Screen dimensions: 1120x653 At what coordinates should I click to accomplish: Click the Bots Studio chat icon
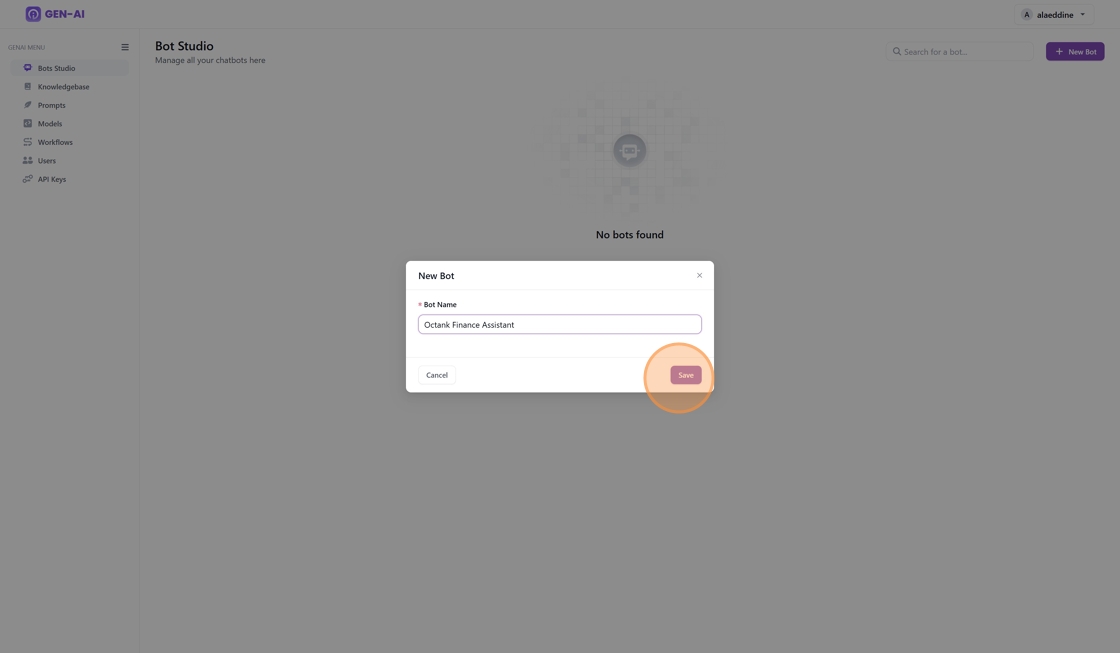click(x=28, y=68)
